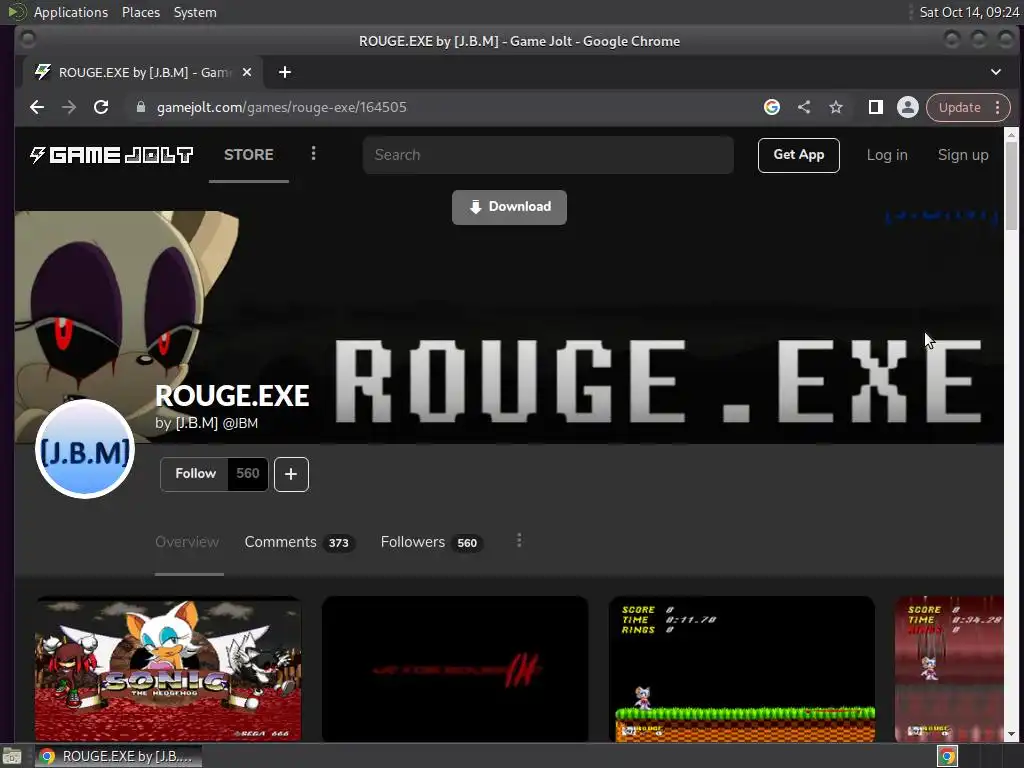Add game to playlist with plus button
Image resolution: width=1024 pixels, height=768 pixels.
pyautogui.click(x=291, y=474)
